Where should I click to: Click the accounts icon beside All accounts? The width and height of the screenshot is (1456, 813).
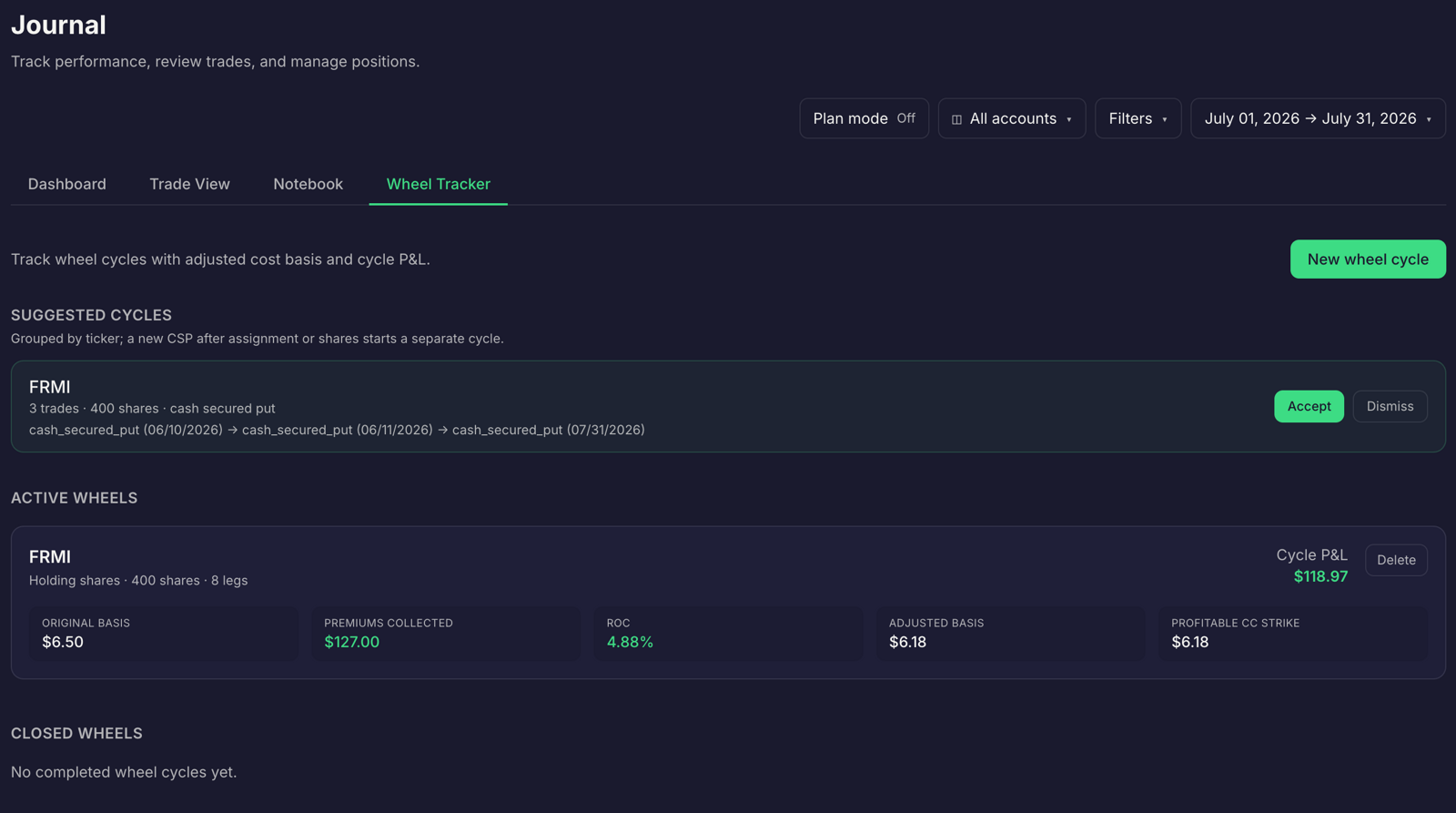[956, 119]
